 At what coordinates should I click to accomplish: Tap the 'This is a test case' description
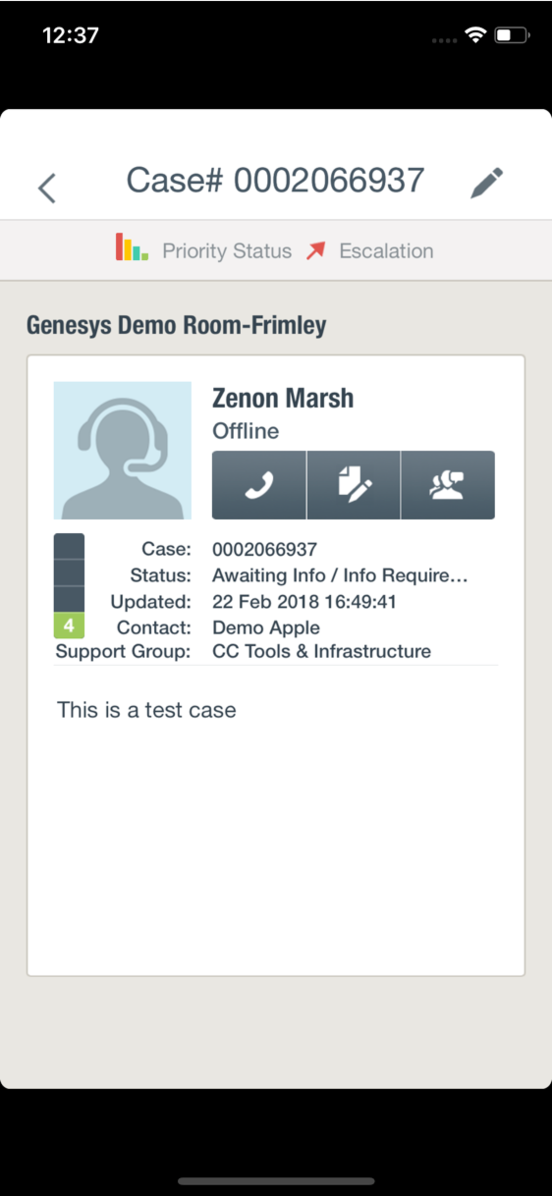(146, 710)
